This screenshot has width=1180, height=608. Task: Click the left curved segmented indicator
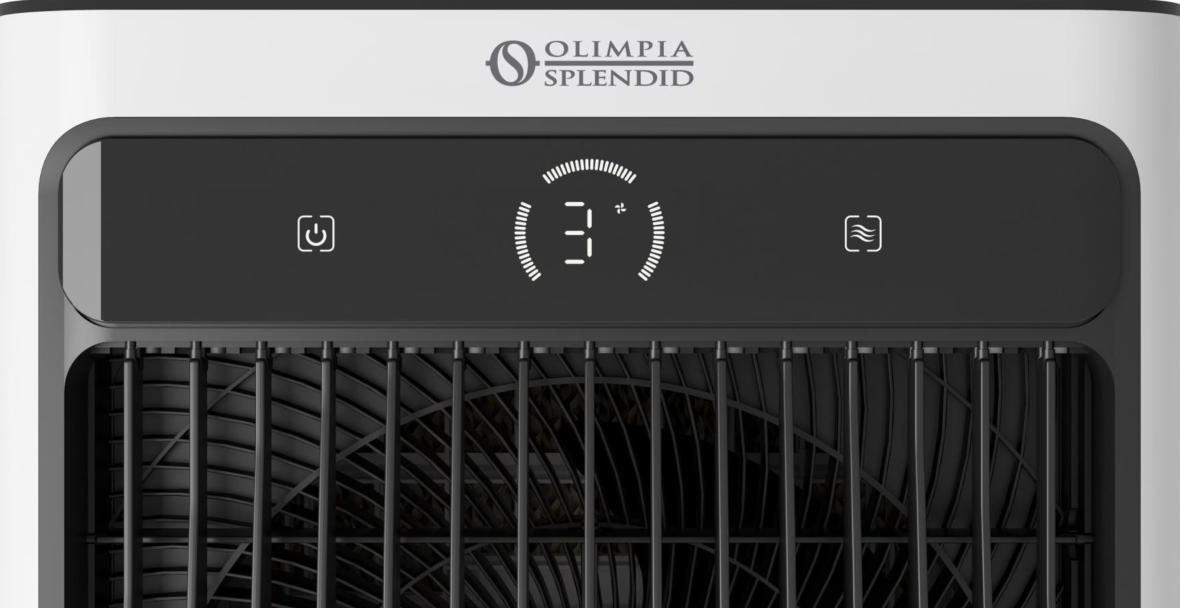[x=526, y=241]
